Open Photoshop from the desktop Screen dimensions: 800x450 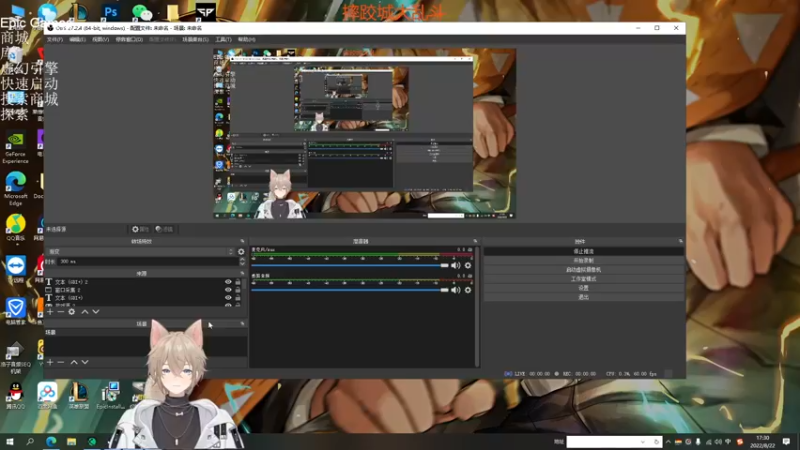click(111, 11)
